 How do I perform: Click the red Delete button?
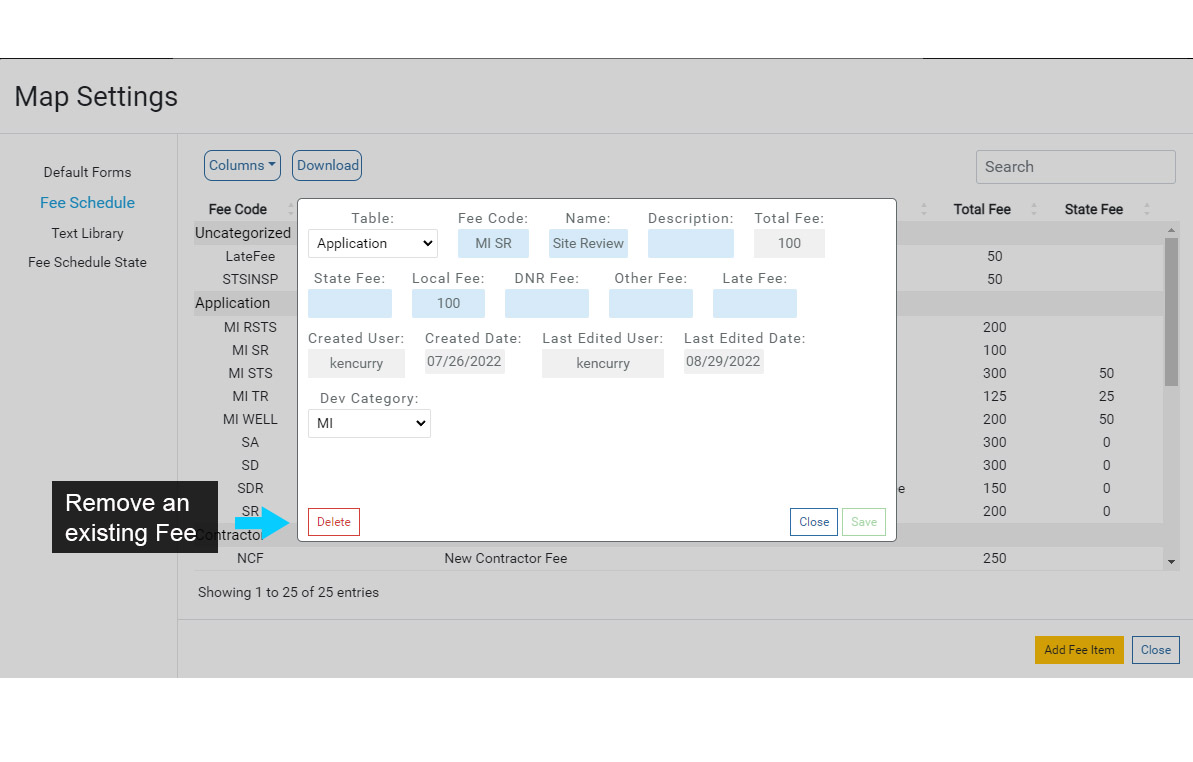[x=333, y=522]
